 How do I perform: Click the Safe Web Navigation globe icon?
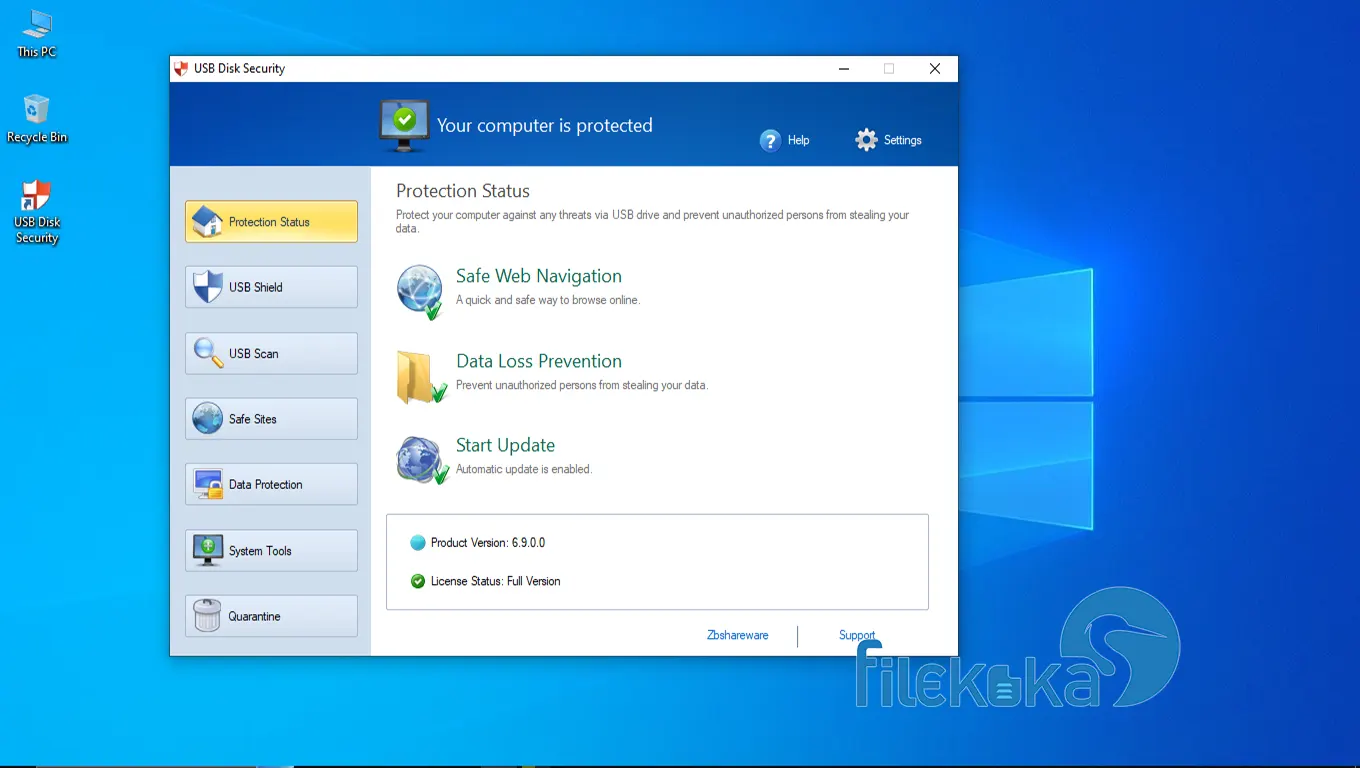point(420,292)
